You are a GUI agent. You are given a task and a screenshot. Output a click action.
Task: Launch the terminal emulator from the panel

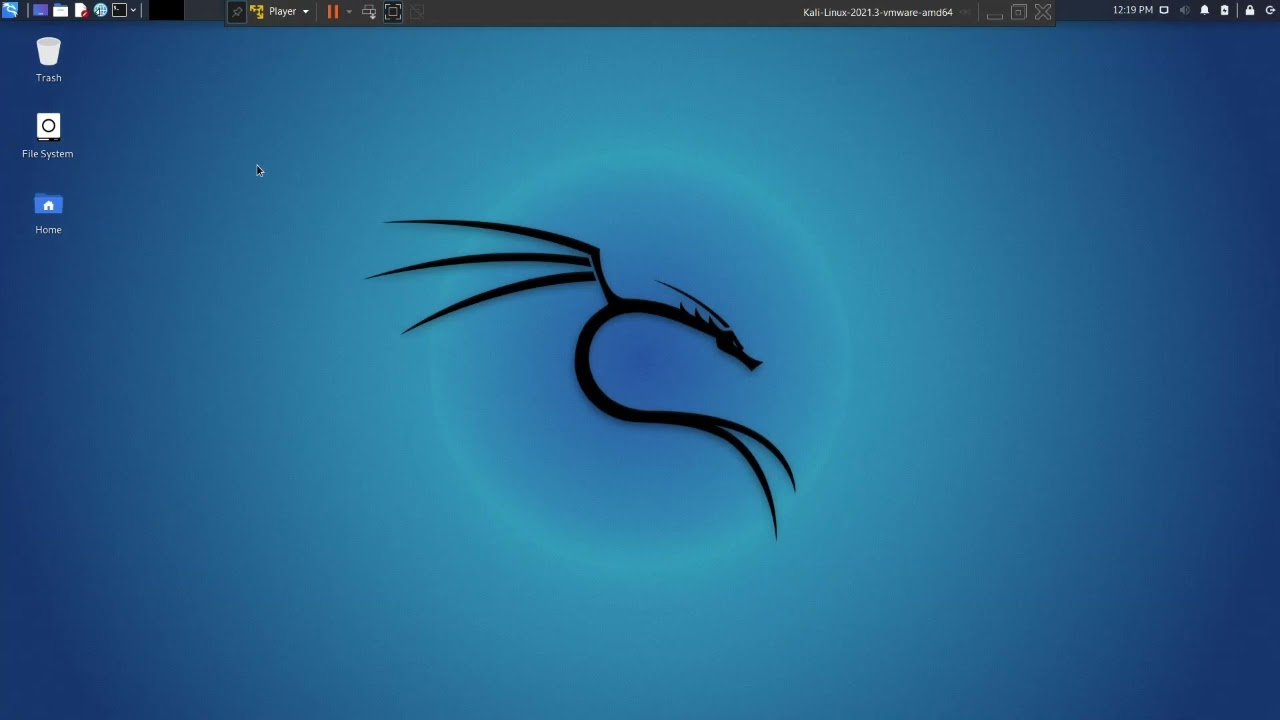point(119,11)
